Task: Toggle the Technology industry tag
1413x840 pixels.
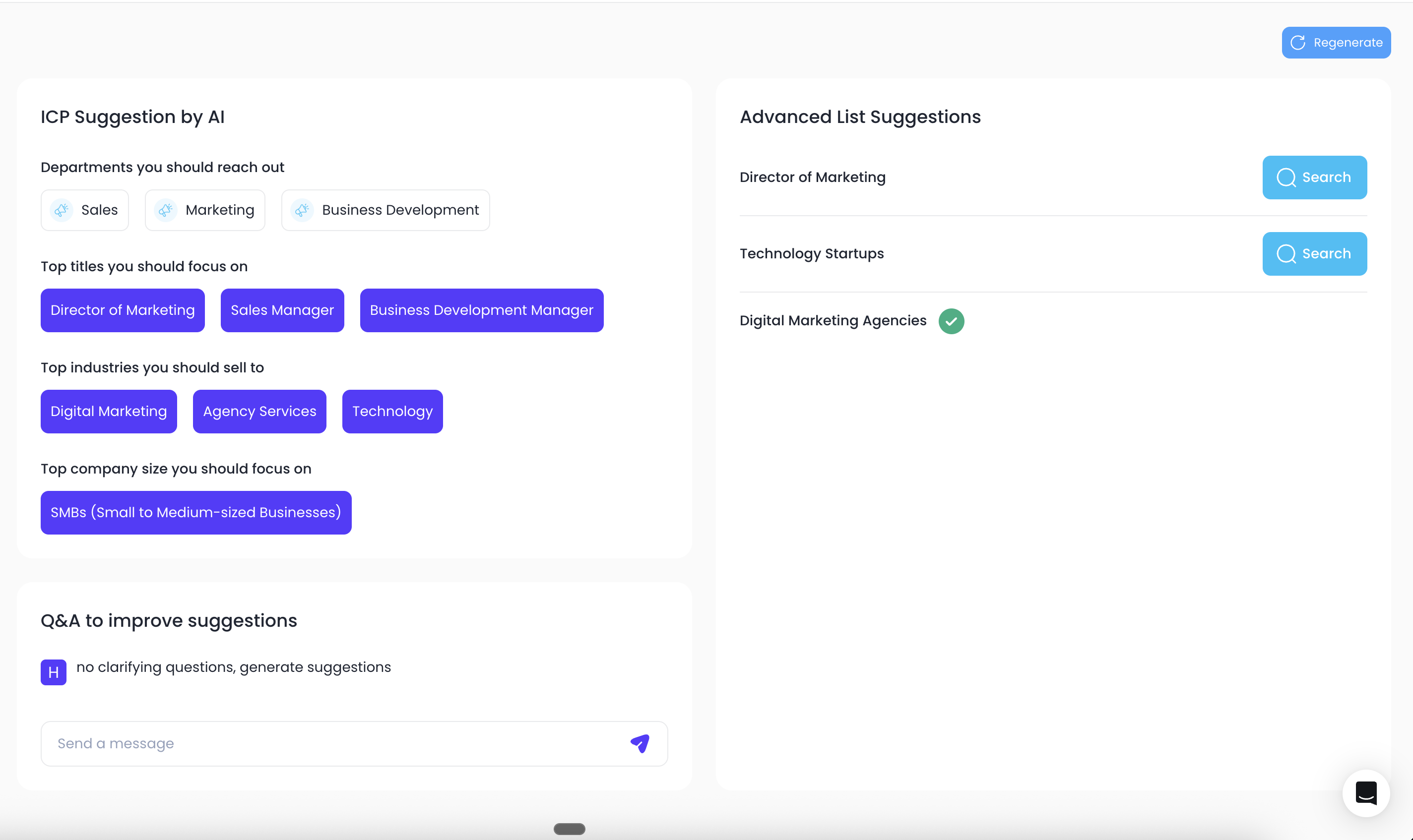Action: pos(392,412)
